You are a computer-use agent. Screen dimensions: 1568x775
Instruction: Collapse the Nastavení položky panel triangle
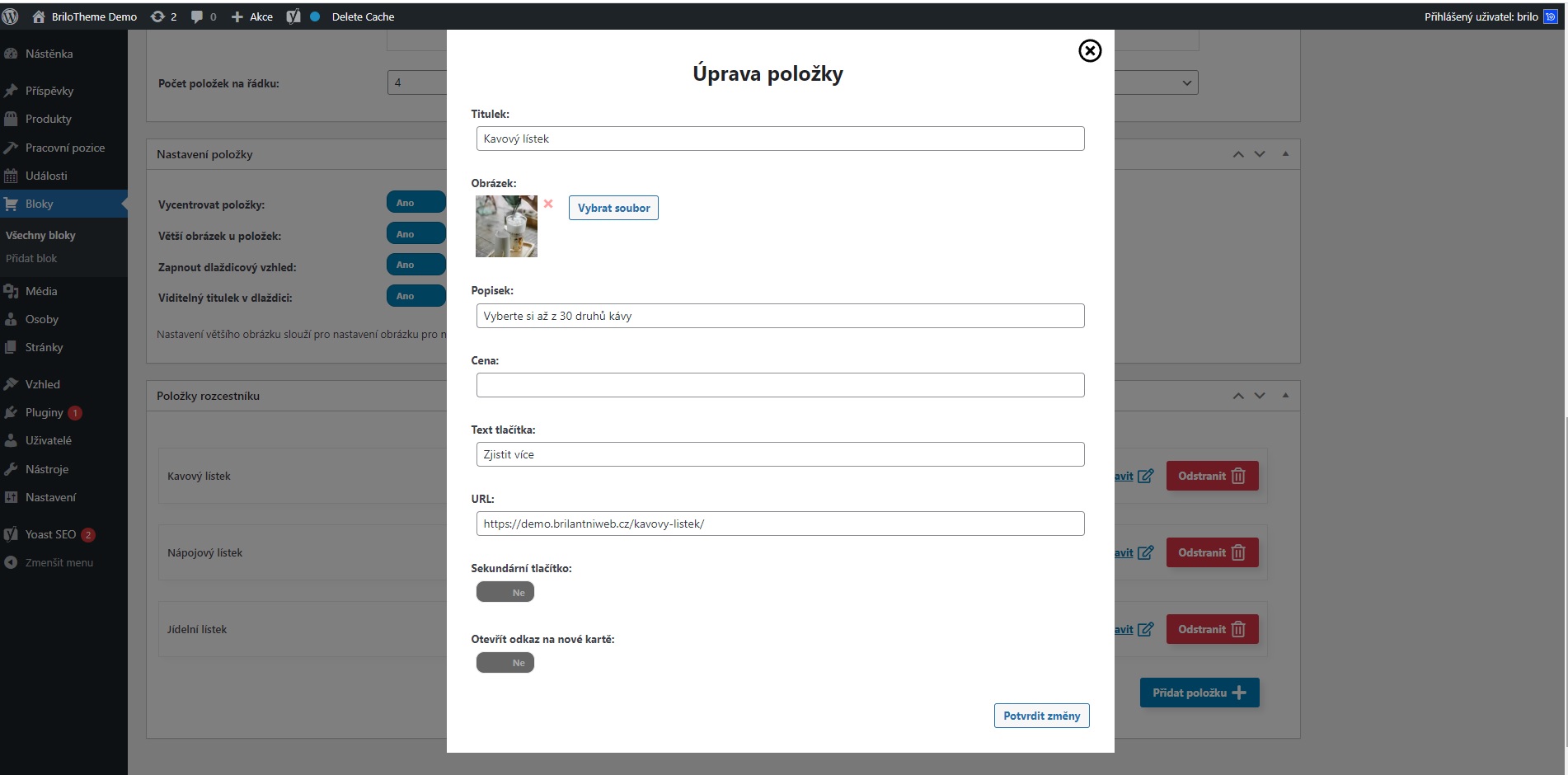[x=1285, y=154]
